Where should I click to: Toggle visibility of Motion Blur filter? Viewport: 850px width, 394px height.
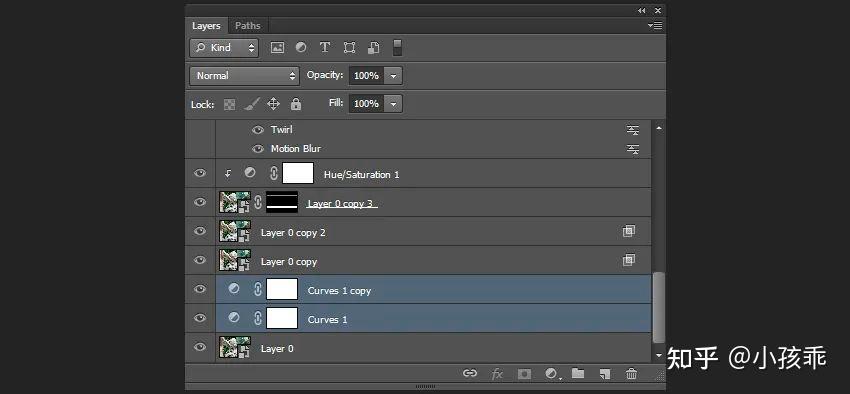258,149
